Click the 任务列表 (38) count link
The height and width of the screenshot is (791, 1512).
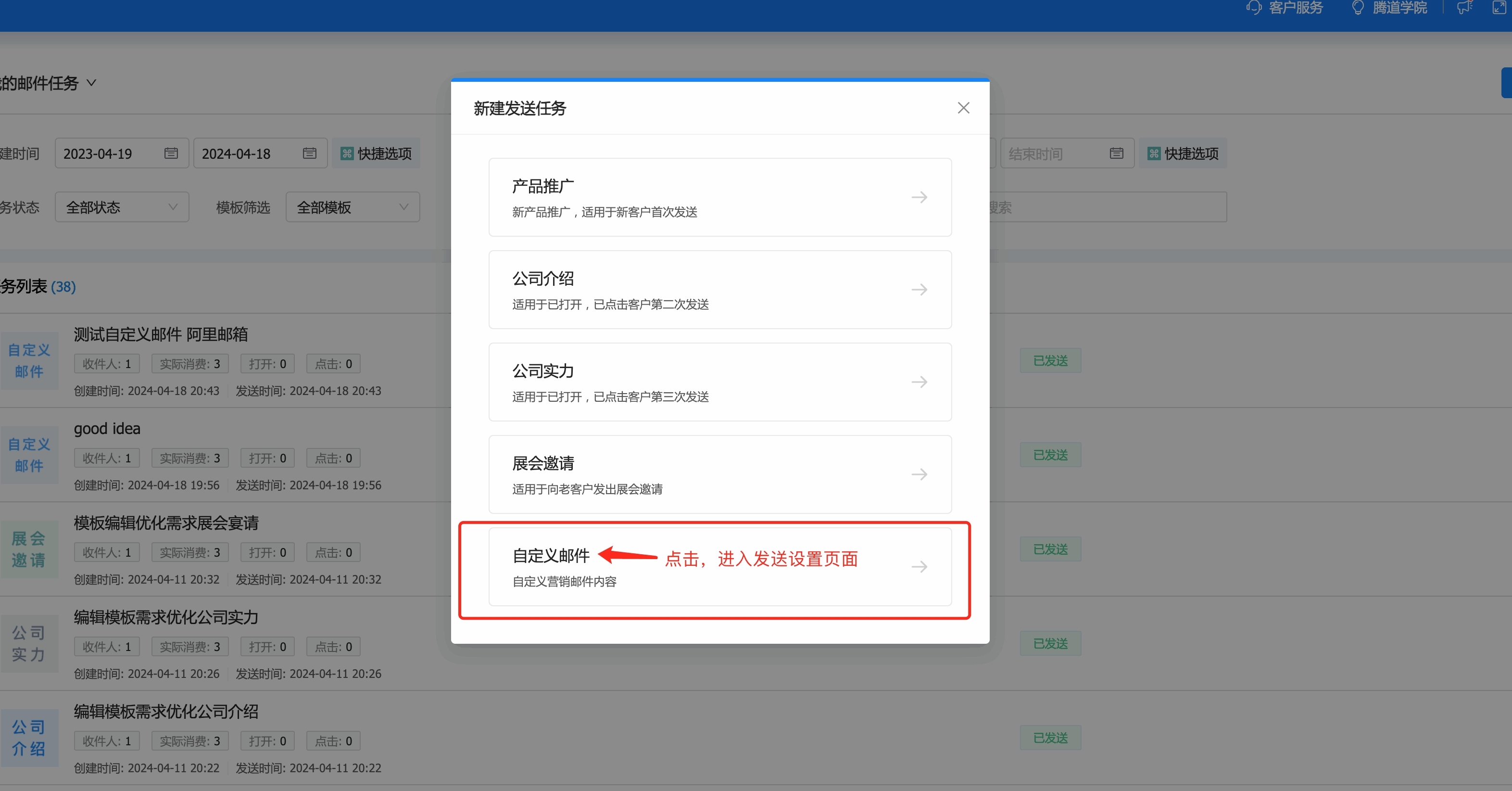pos(63,287)
